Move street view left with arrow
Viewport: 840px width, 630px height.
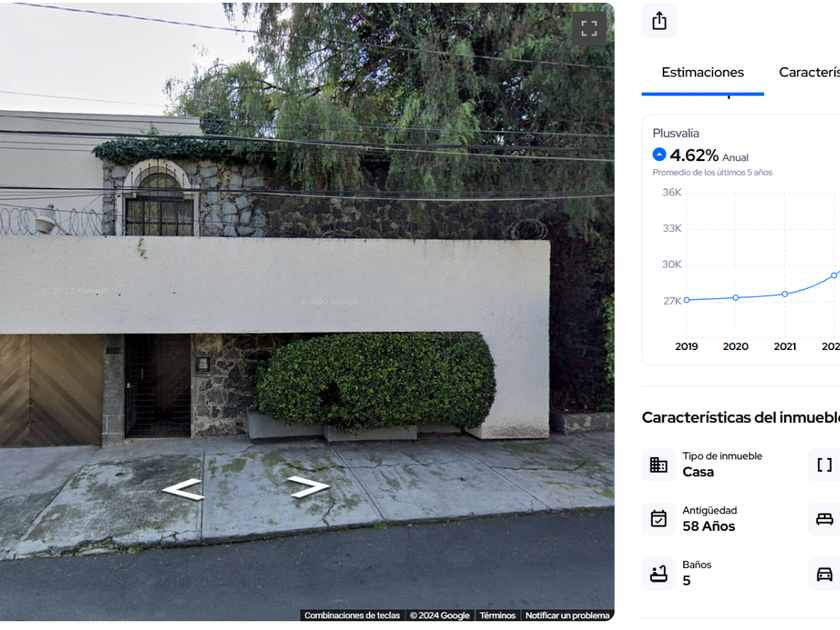[183, 489]
